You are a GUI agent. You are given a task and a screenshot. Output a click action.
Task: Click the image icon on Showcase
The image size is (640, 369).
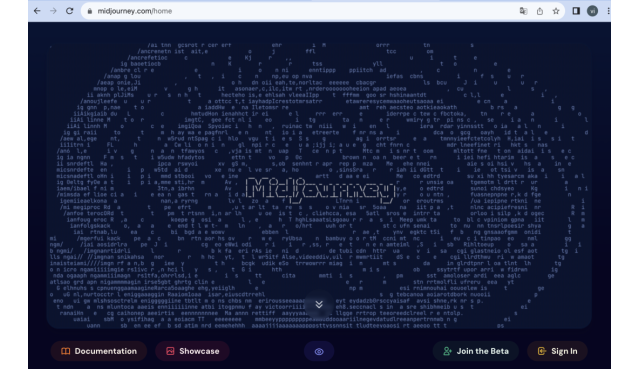pyautogui.click(x=170, y=351)
